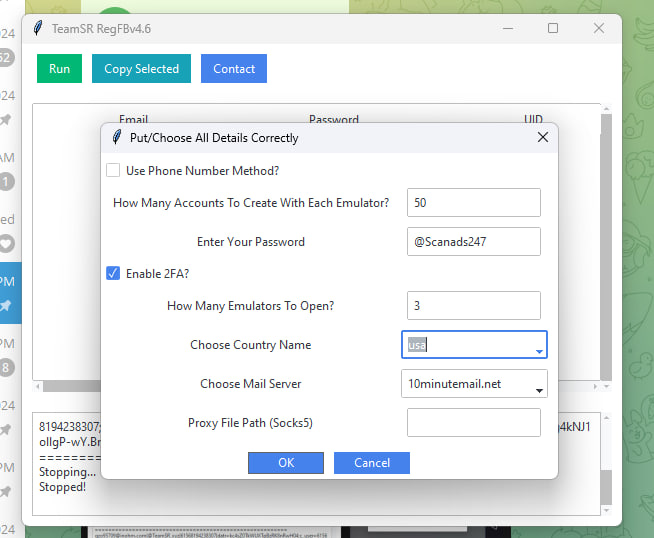Click the feather icon in the dialog title

pyautogui.click(x=116, y=138)
